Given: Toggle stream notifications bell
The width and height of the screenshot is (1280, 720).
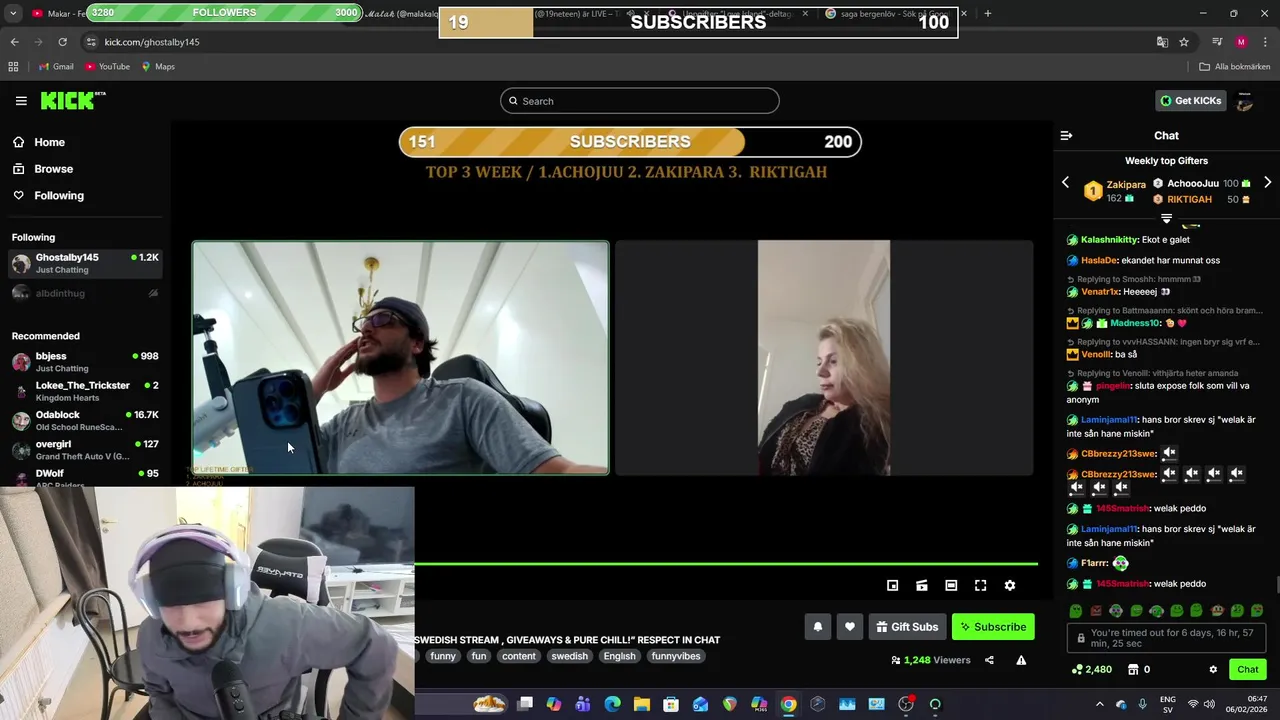Looking at the screenshot, I should coord(817,627).
